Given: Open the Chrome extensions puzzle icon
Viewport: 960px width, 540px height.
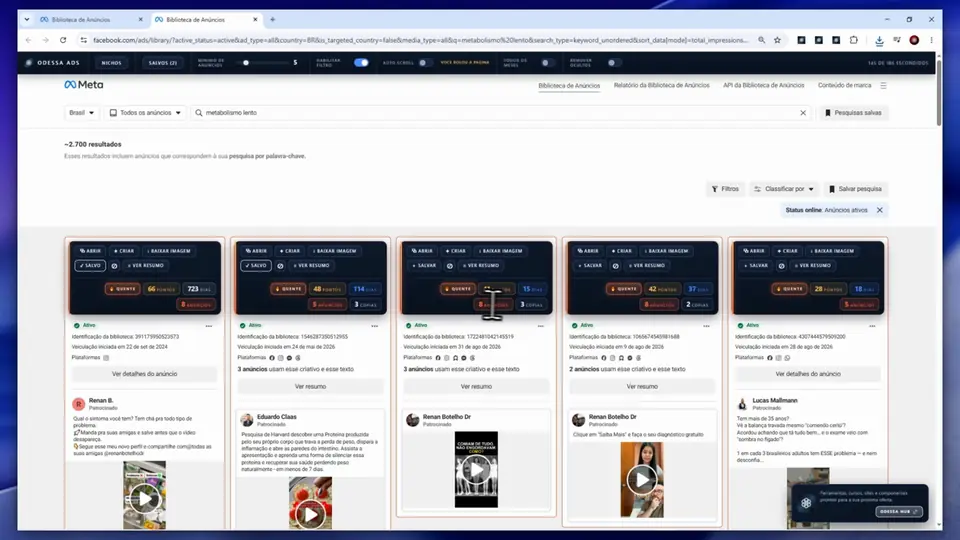Looking at the screenshot, I should pyautogui.click(x=853, y=40).
